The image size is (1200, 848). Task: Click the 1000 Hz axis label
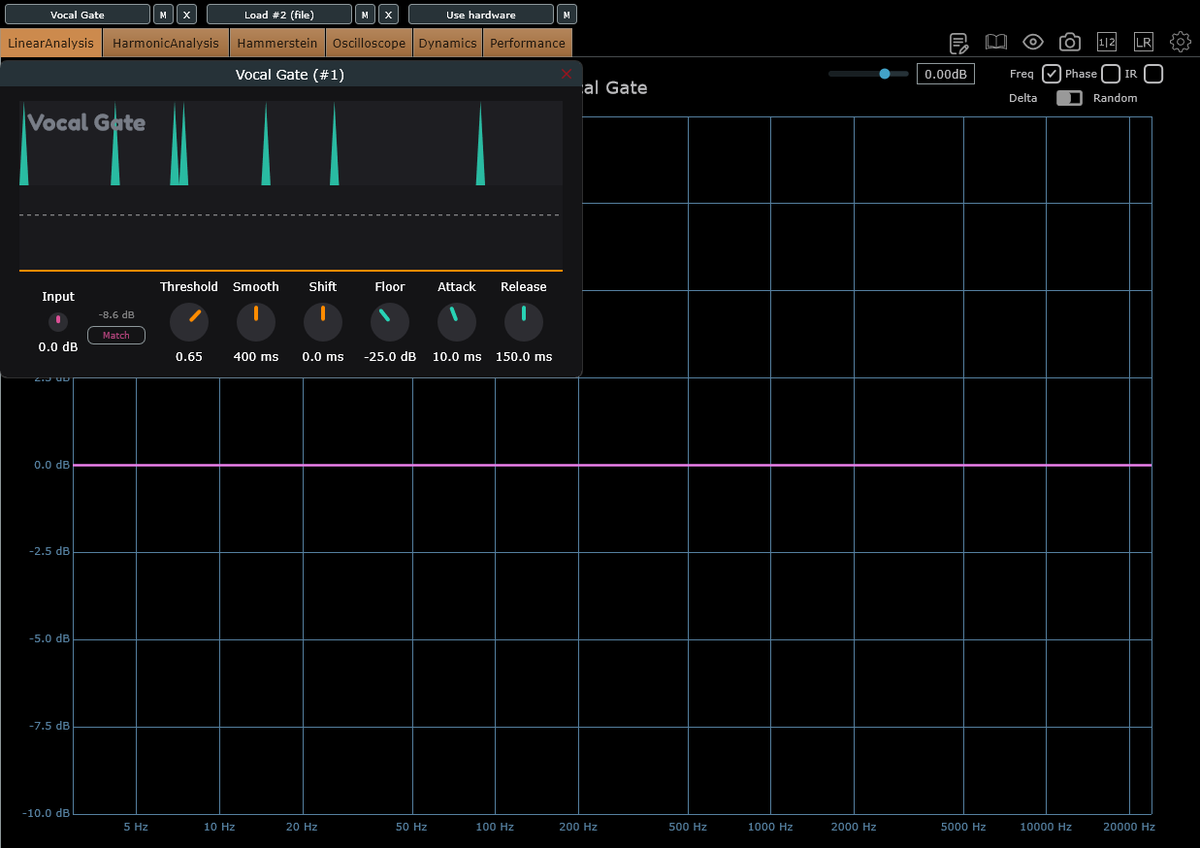coord(769,827)
